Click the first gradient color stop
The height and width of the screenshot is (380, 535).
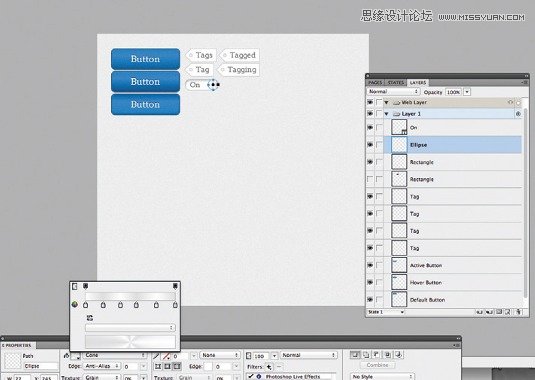tap(86, 305)
